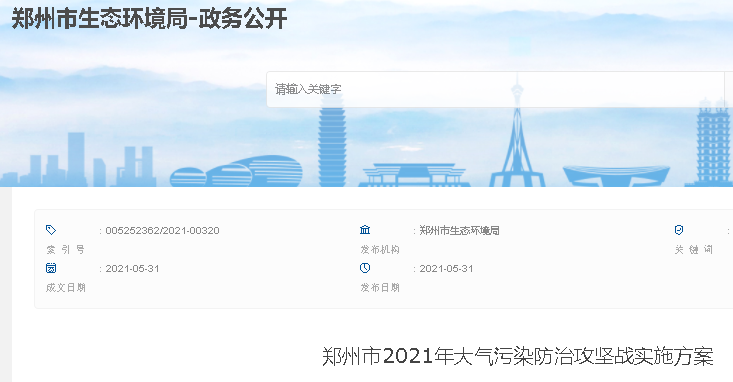
Task: Click the 索引号 label
Action: point(65,250)
